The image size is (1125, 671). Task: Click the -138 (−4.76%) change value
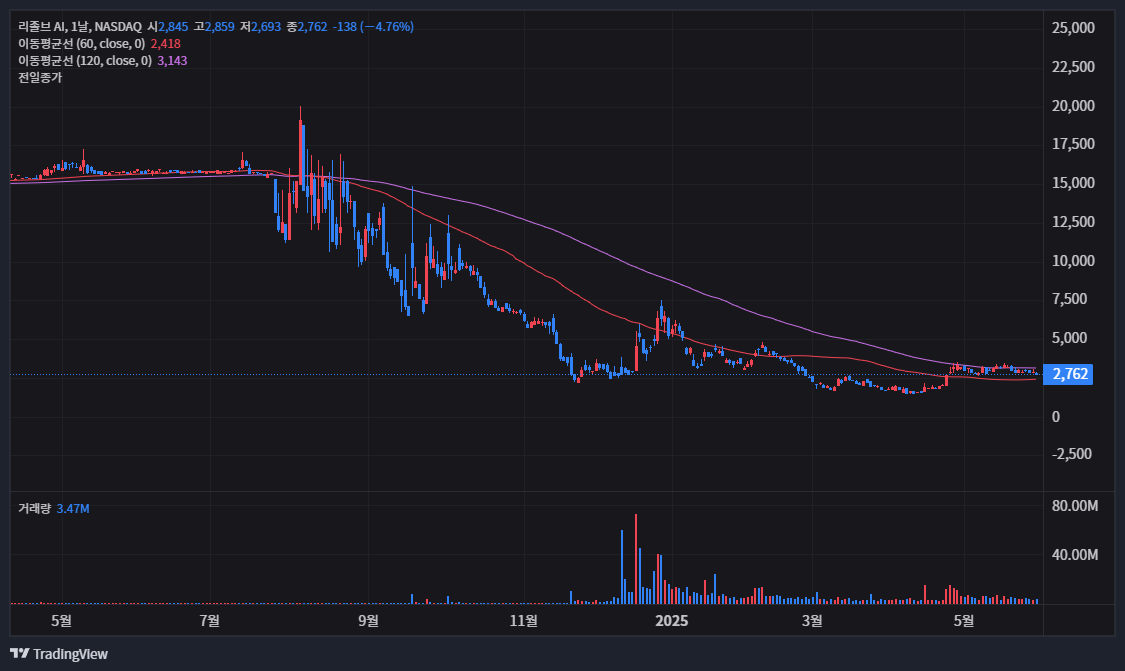point(373,27)
